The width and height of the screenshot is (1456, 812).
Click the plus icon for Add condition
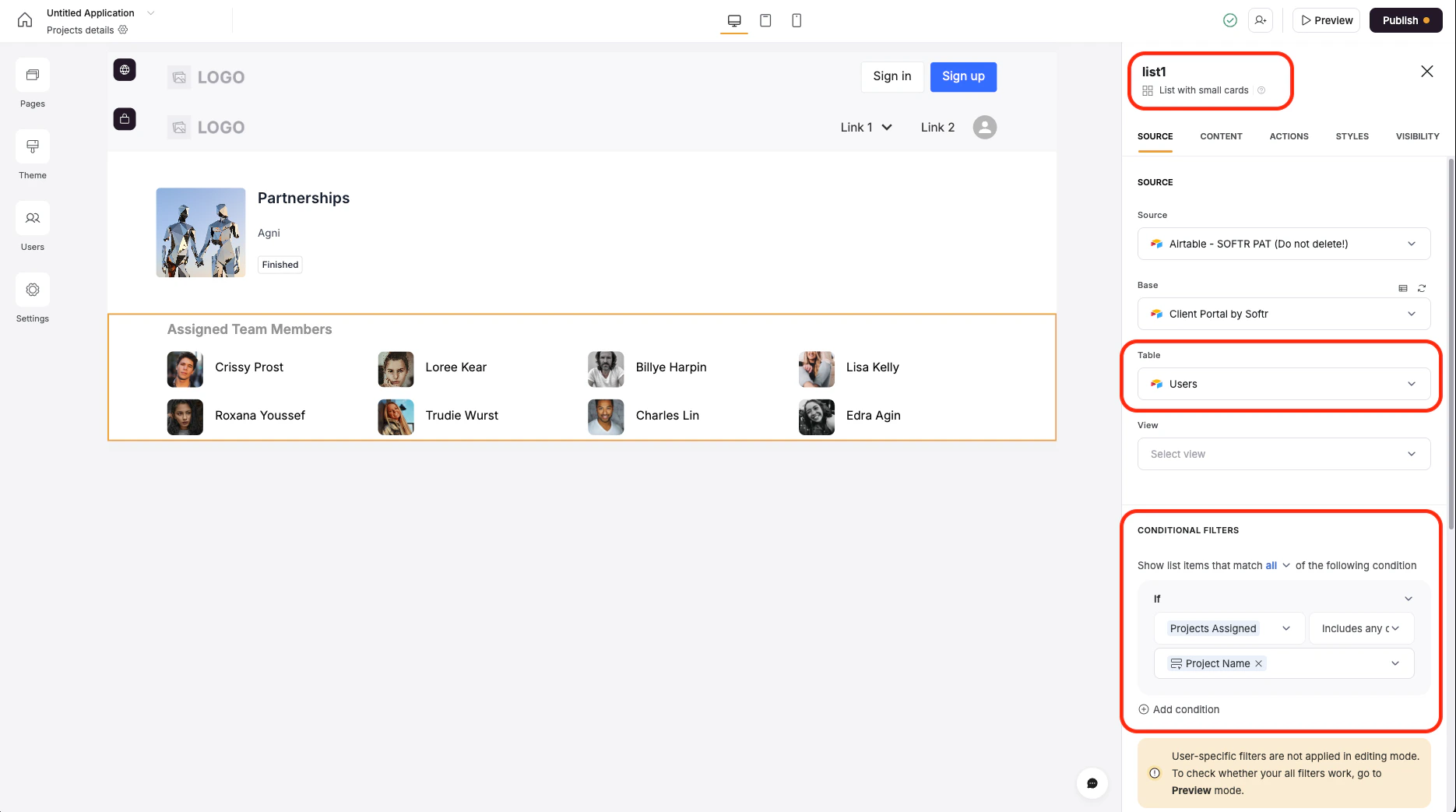coord(1144,709)
